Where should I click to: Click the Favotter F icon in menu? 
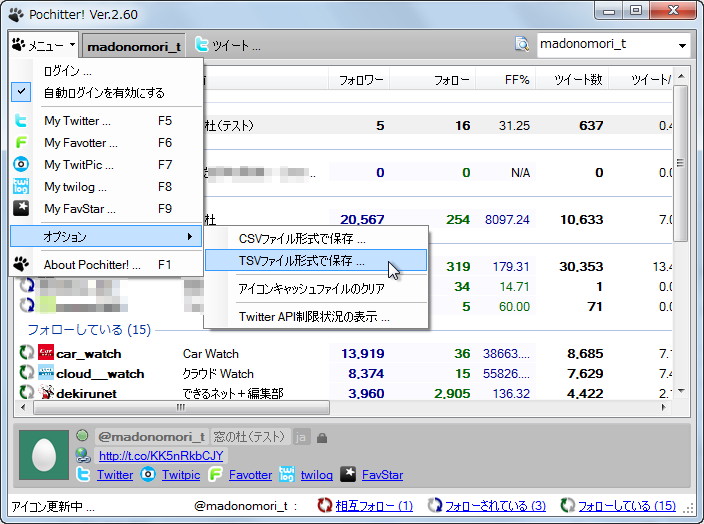pyautogui.click(x=21, y=142)
